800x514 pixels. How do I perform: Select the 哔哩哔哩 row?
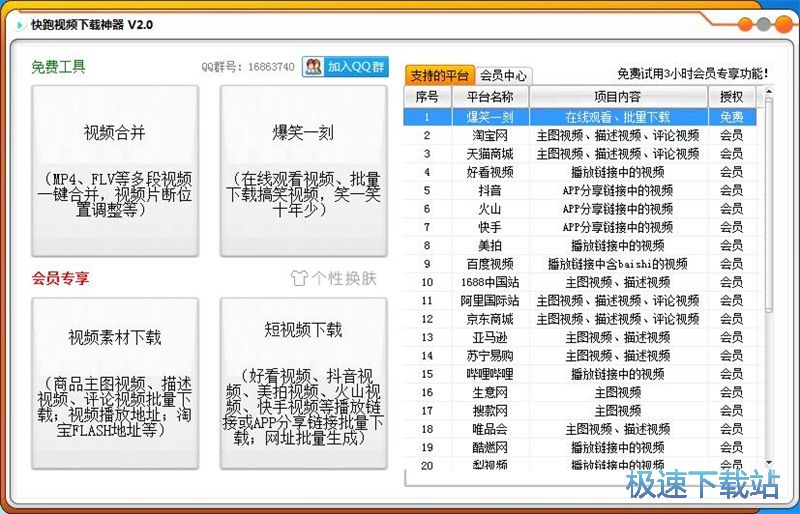tap(580, 374)
